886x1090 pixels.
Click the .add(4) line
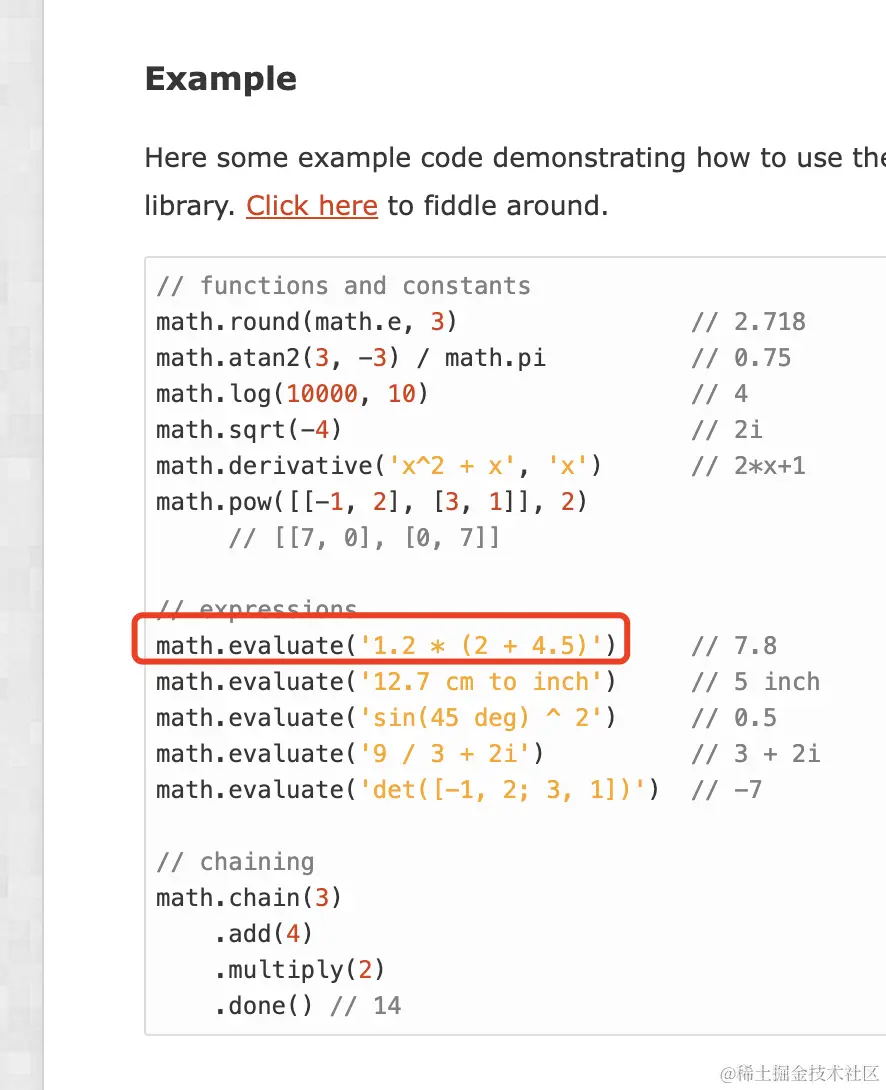pos(263,934)
